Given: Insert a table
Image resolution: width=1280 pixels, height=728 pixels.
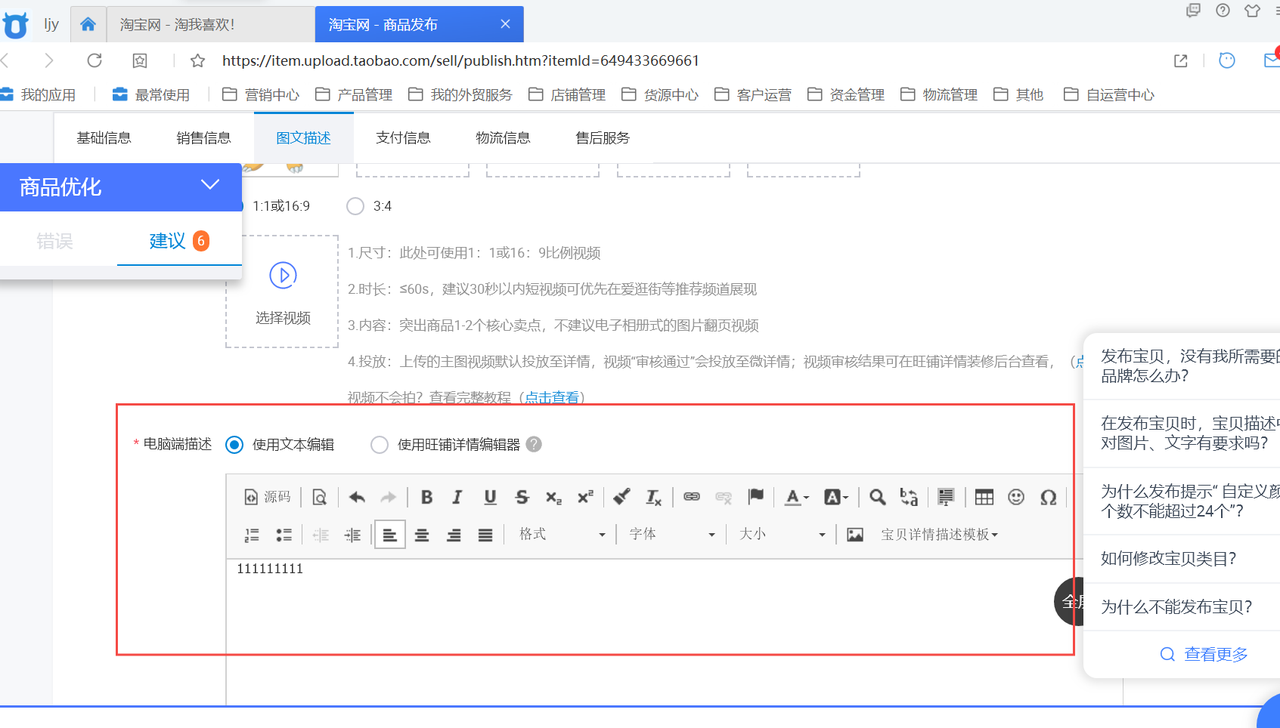Looking at the screenshot, I should point(984,497).
